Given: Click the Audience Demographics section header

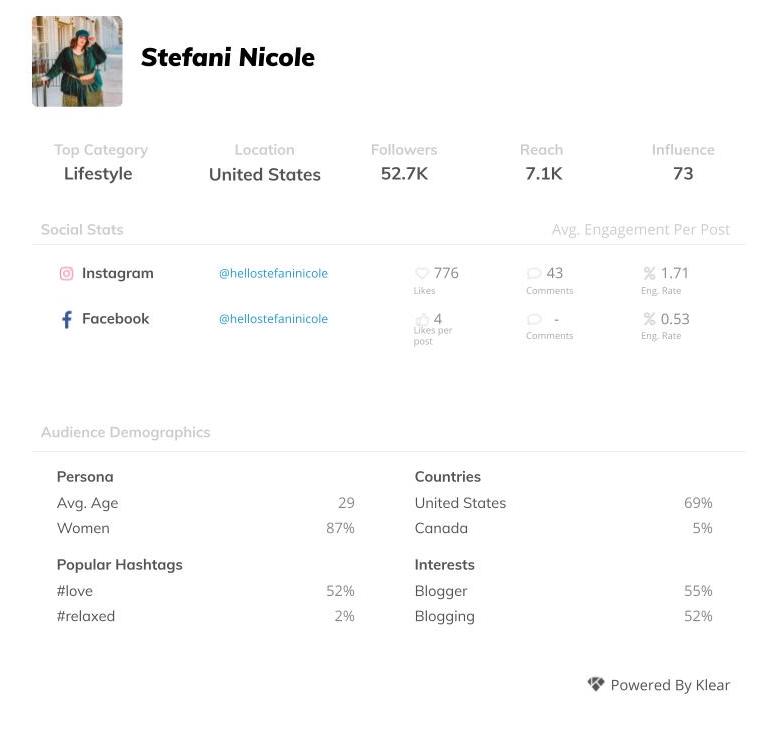Looking at the screenshot, I should [x=126, y=432].
